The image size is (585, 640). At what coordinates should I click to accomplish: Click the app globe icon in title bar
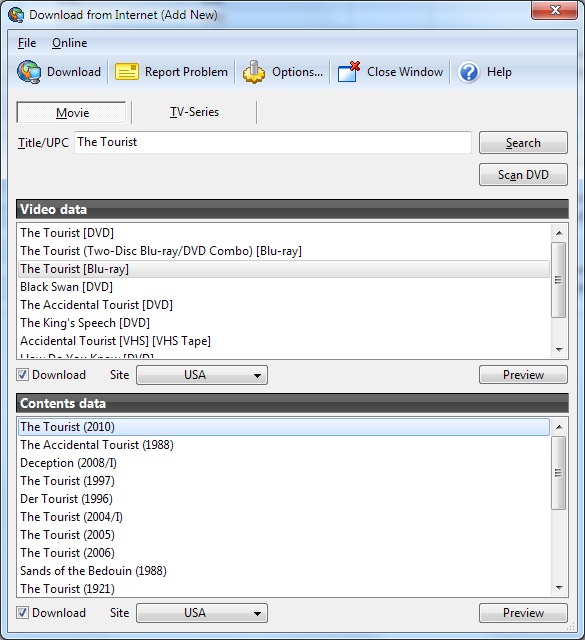click(16, 15)
